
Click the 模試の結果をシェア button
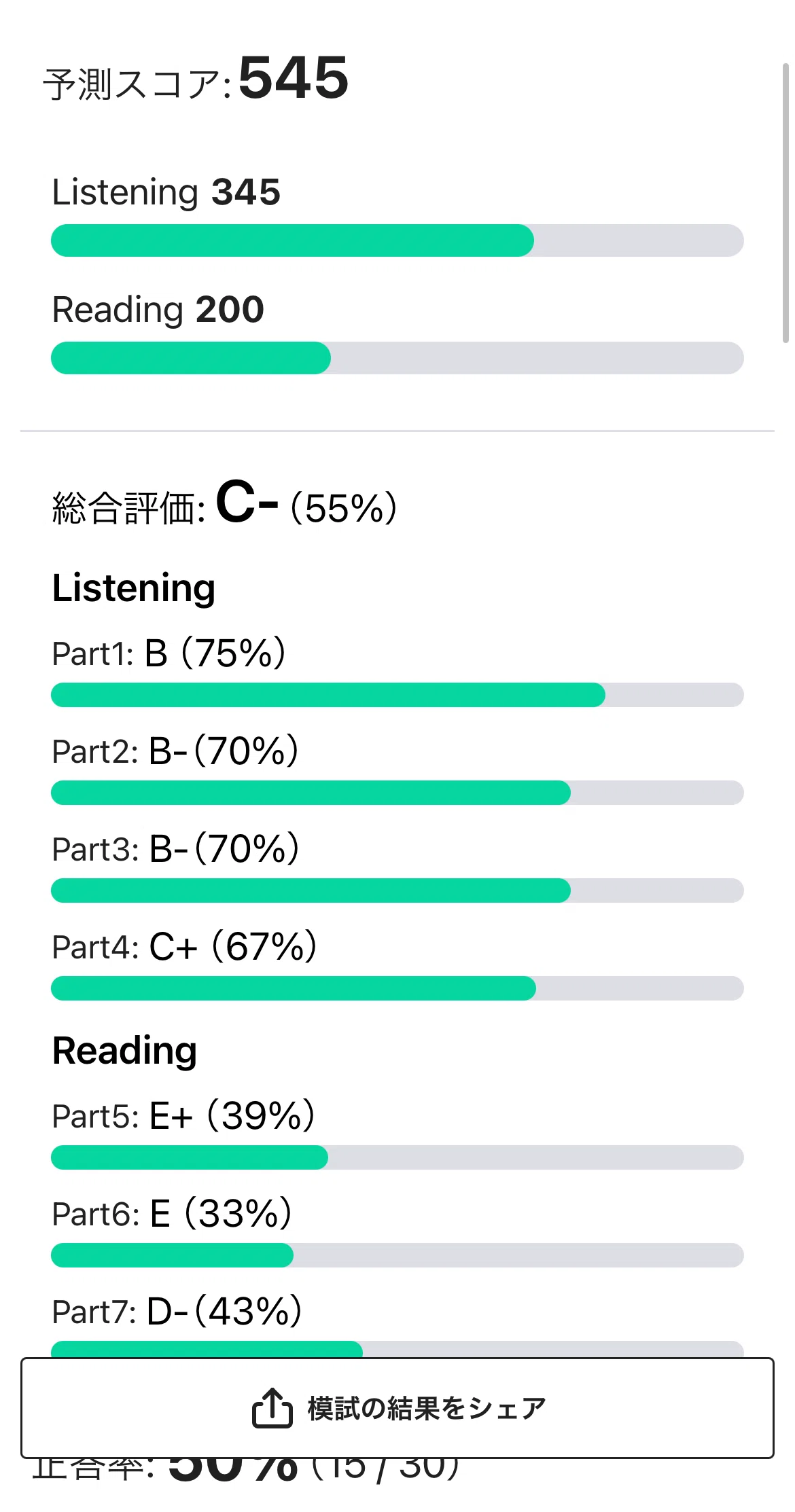[397, 1408]
